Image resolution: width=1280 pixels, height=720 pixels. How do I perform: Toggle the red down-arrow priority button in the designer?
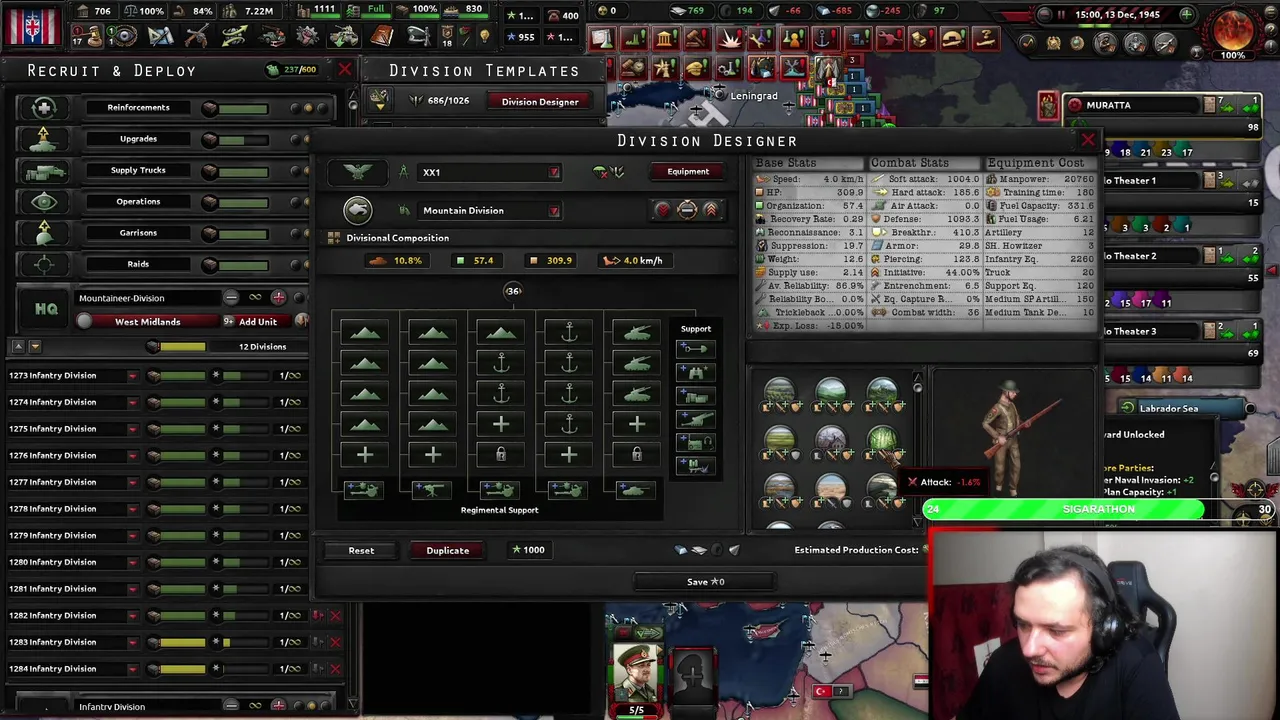[x=662, y=210]
